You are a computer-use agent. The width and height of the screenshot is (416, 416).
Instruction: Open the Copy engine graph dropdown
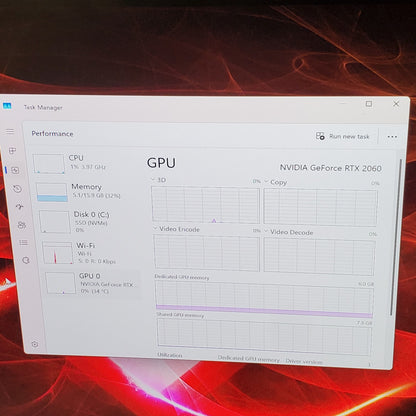[x=266, y=182]
